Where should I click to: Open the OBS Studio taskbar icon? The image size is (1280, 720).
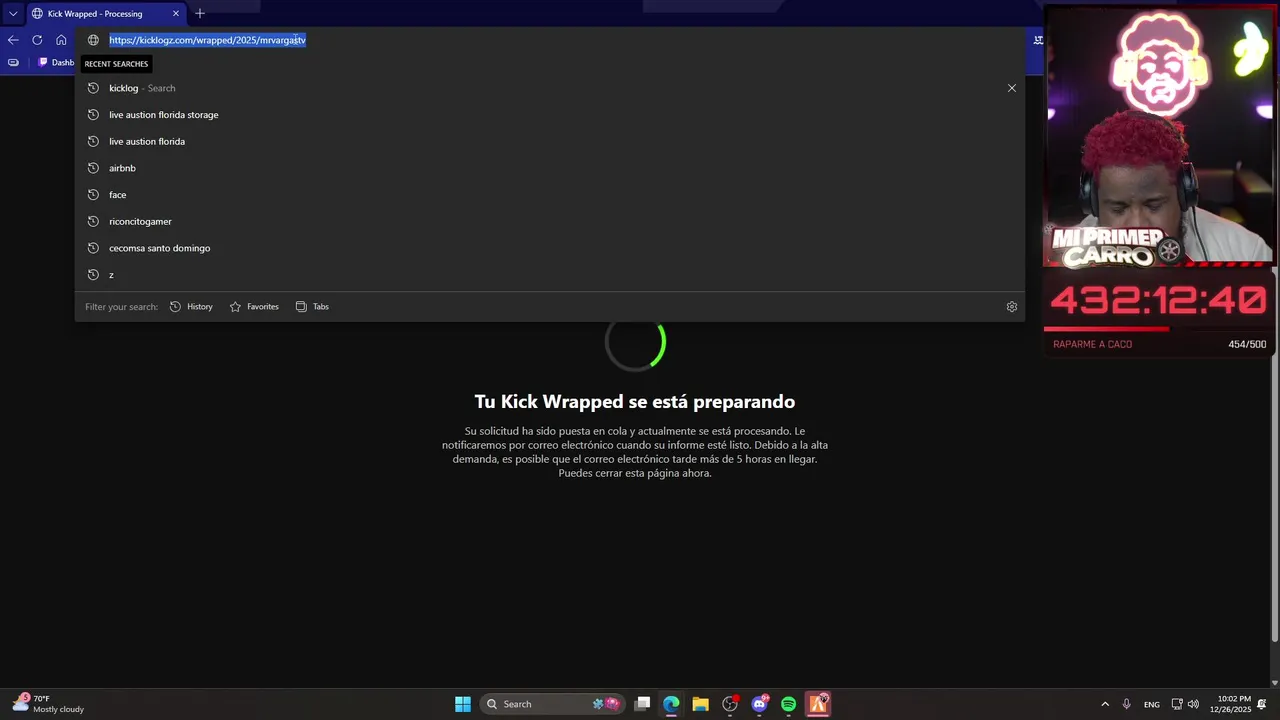730,704
